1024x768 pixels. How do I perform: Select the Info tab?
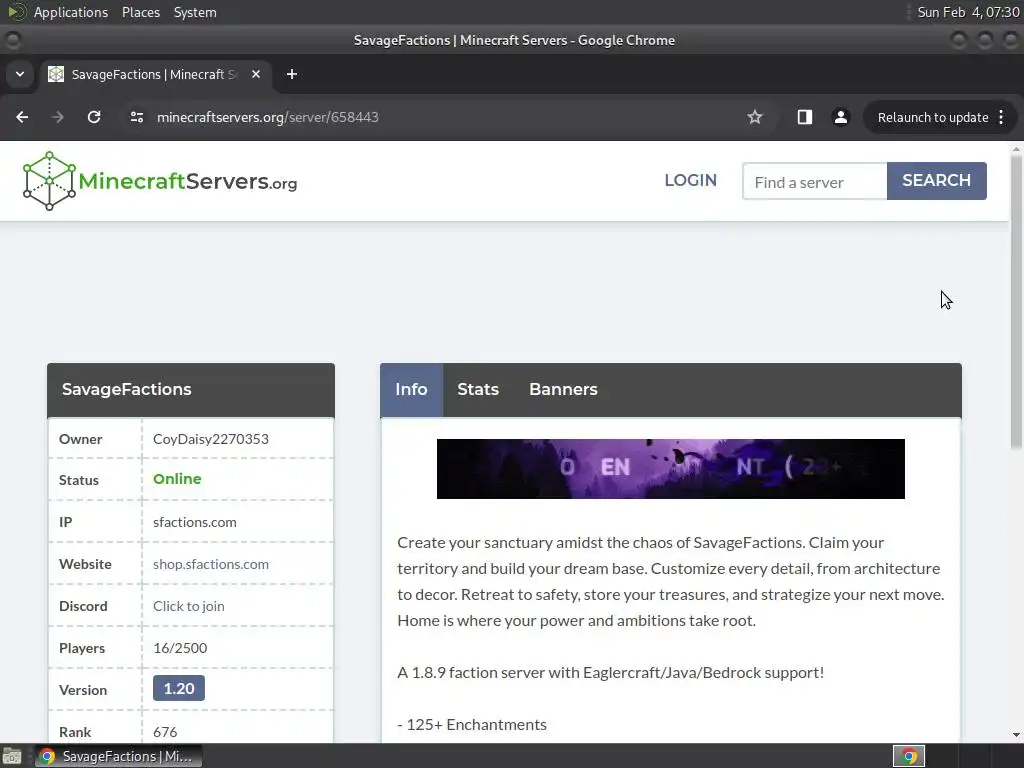tap(411, 390)
